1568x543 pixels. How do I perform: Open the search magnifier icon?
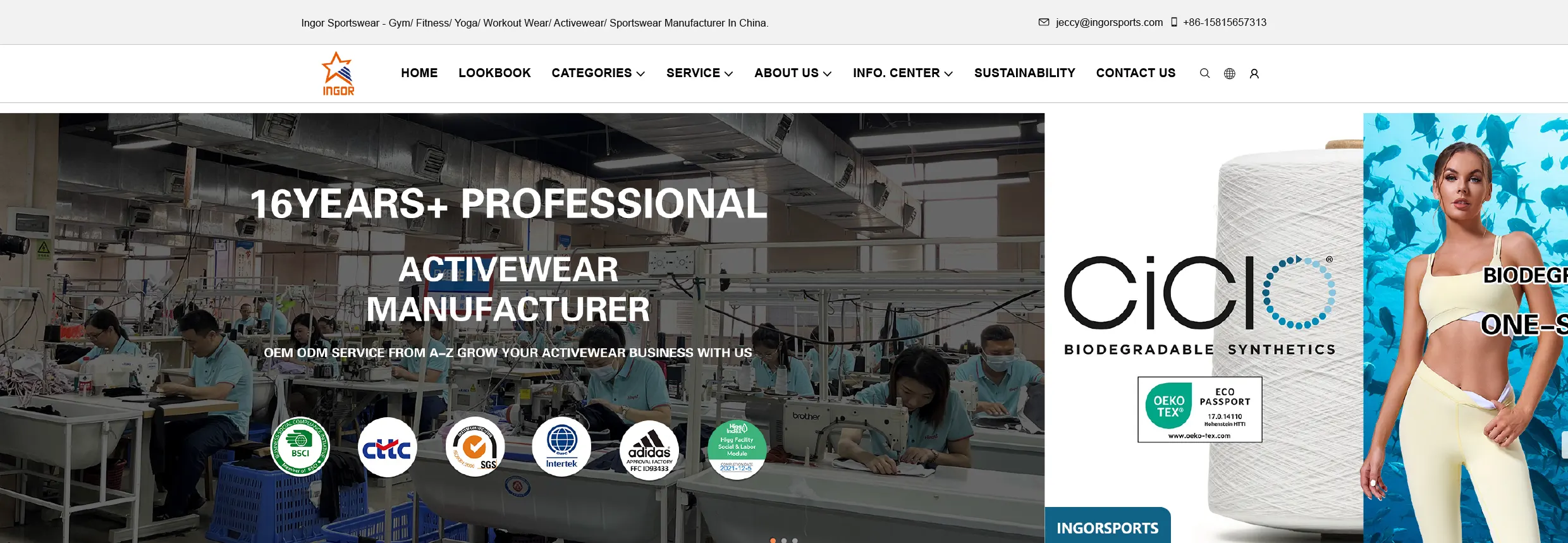coord(1204,73)
